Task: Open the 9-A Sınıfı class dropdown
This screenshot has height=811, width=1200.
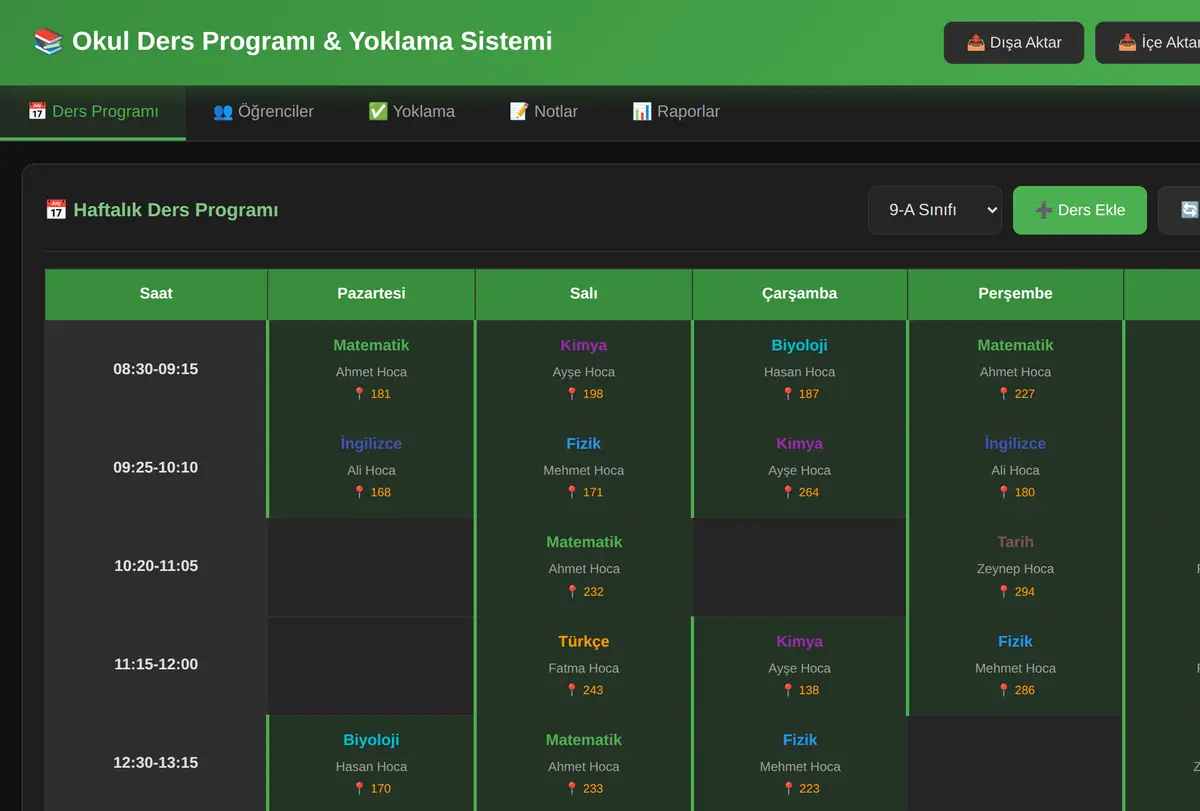Action: tap(934, 210)
